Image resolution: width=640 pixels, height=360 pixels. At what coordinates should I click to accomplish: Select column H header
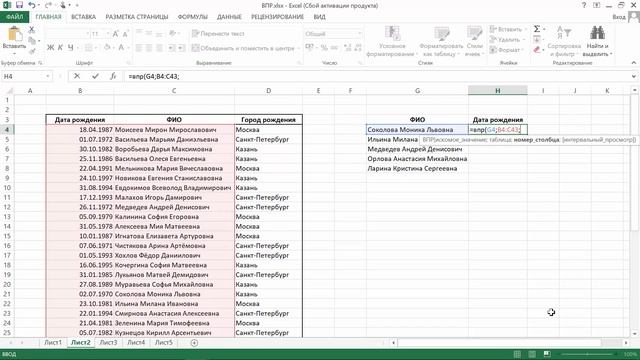coord(498,91)
